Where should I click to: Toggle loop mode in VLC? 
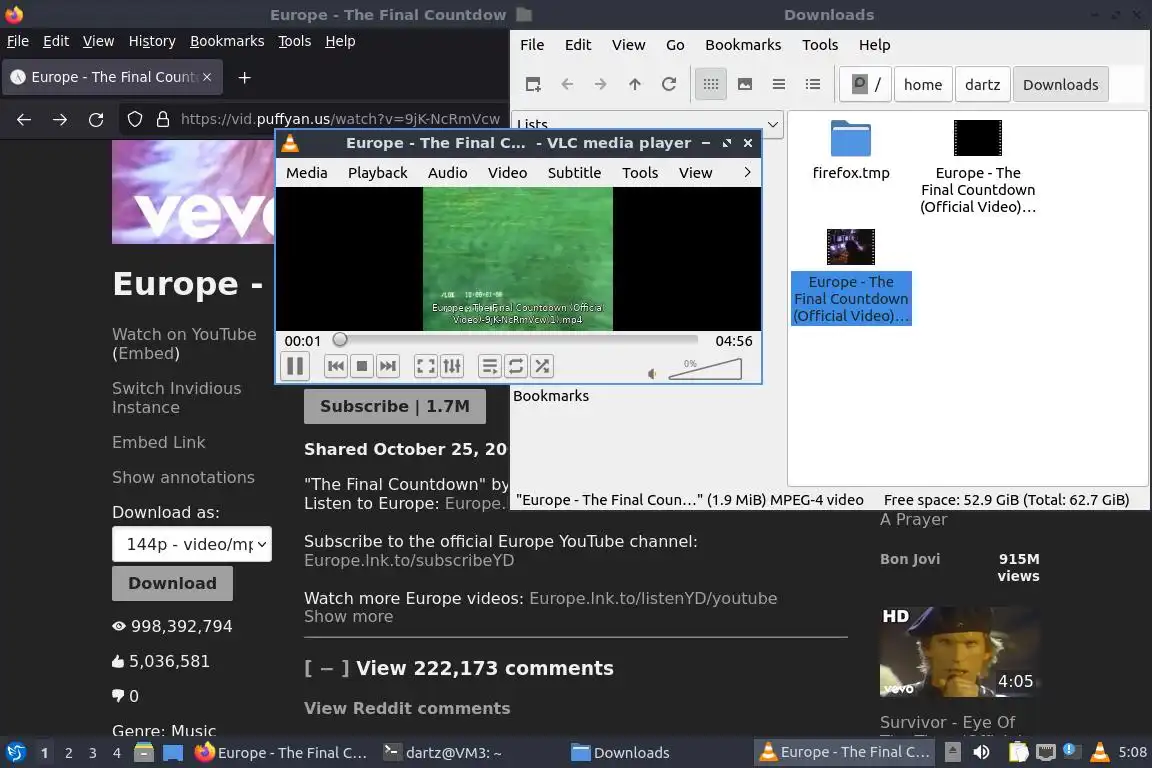[516, 366]
